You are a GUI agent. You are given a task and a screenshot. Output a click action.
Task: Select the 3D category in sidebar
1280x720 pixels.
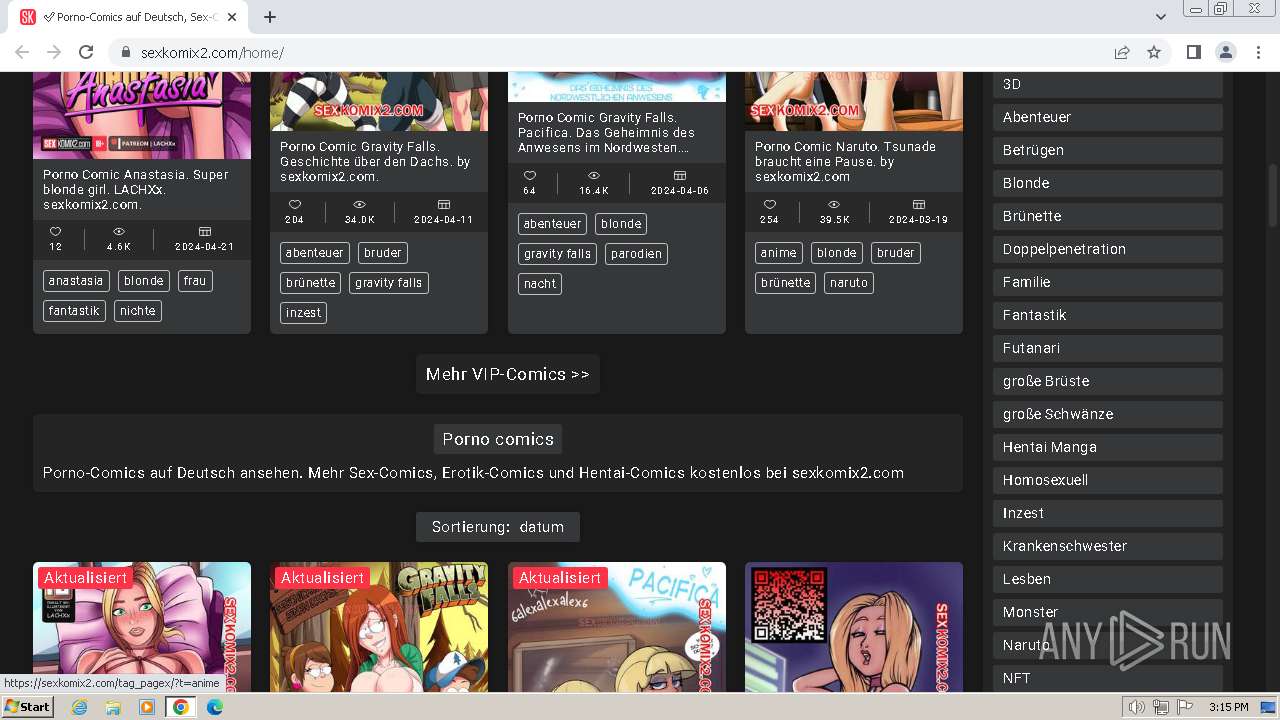click(1108, 85)
